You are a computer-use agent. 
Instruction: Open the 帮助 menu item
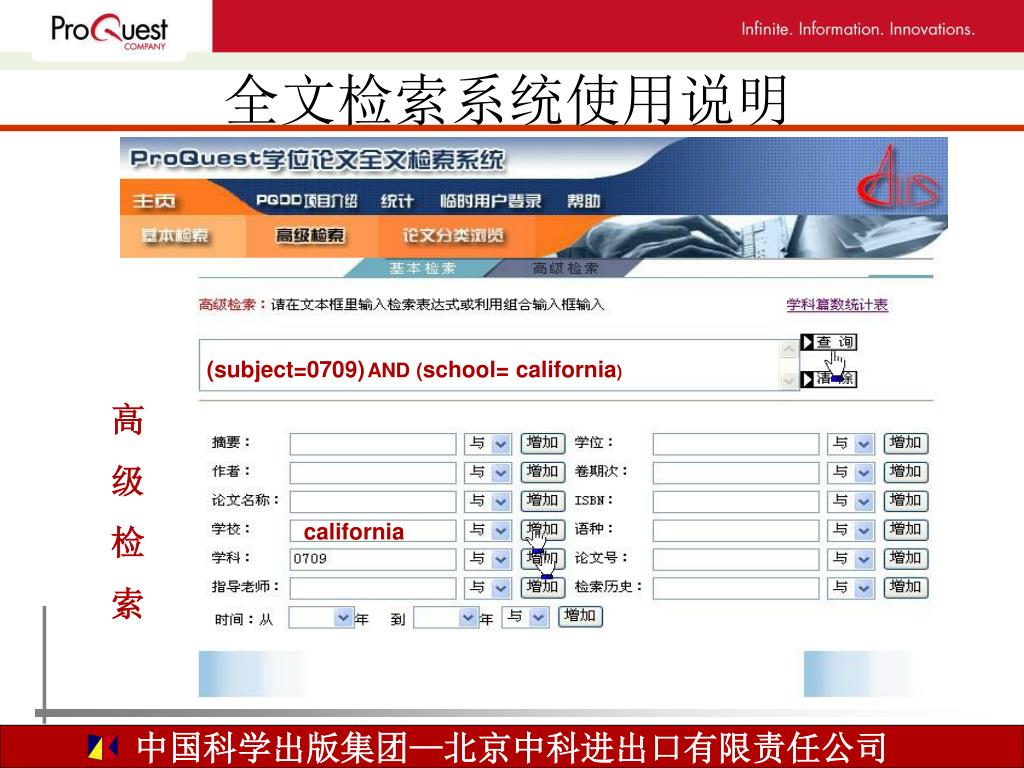tap(583, 200)
